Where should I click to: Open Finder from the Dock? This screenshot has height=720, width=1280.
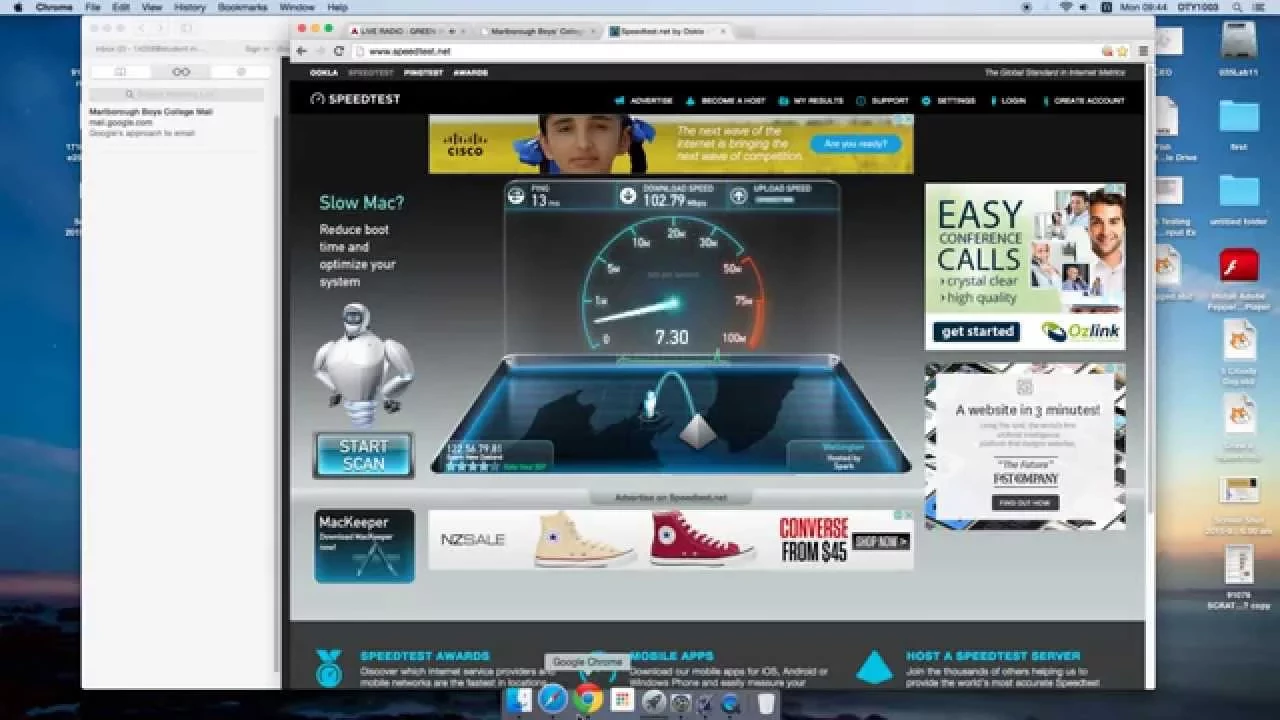pyautogui.click(x=519, y=700)
